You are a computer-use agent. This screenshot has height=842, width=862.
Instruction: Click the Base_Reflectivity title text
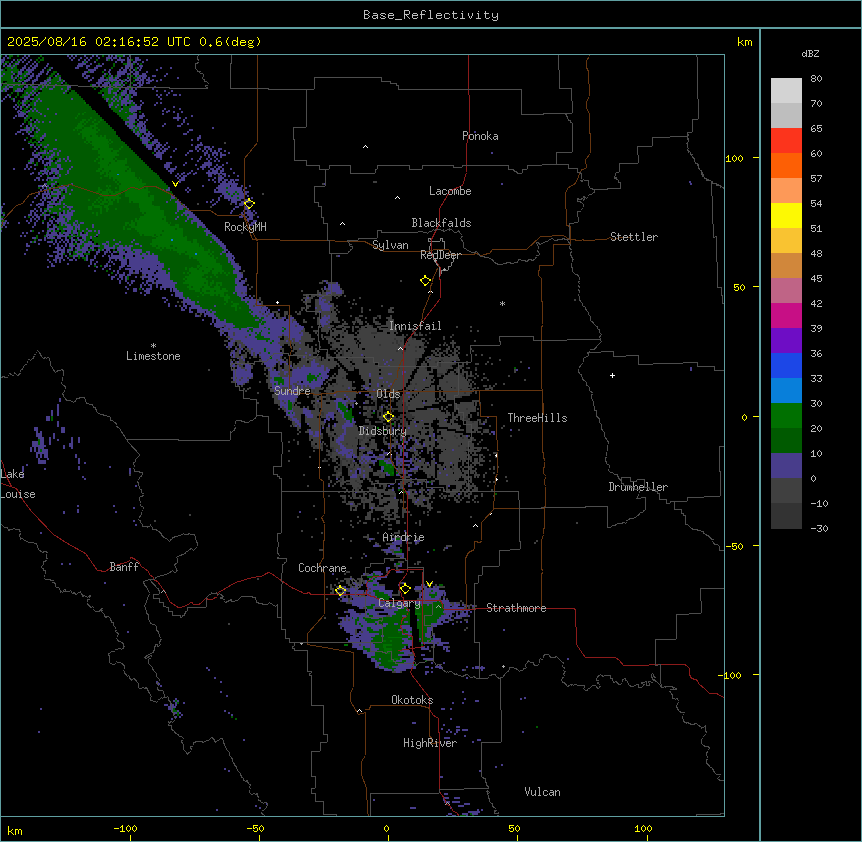tap(431, 15)
